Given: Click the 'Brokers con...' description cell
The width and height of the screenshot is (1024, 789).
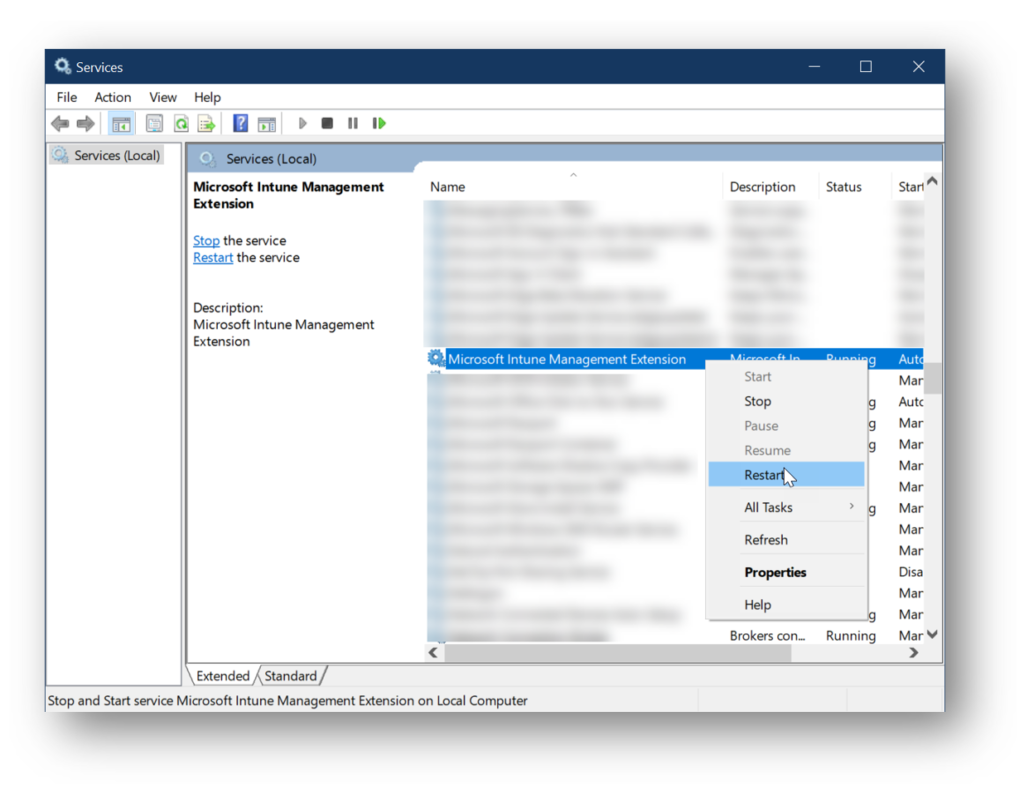Looking at the screenshot, I should point(767,636).
